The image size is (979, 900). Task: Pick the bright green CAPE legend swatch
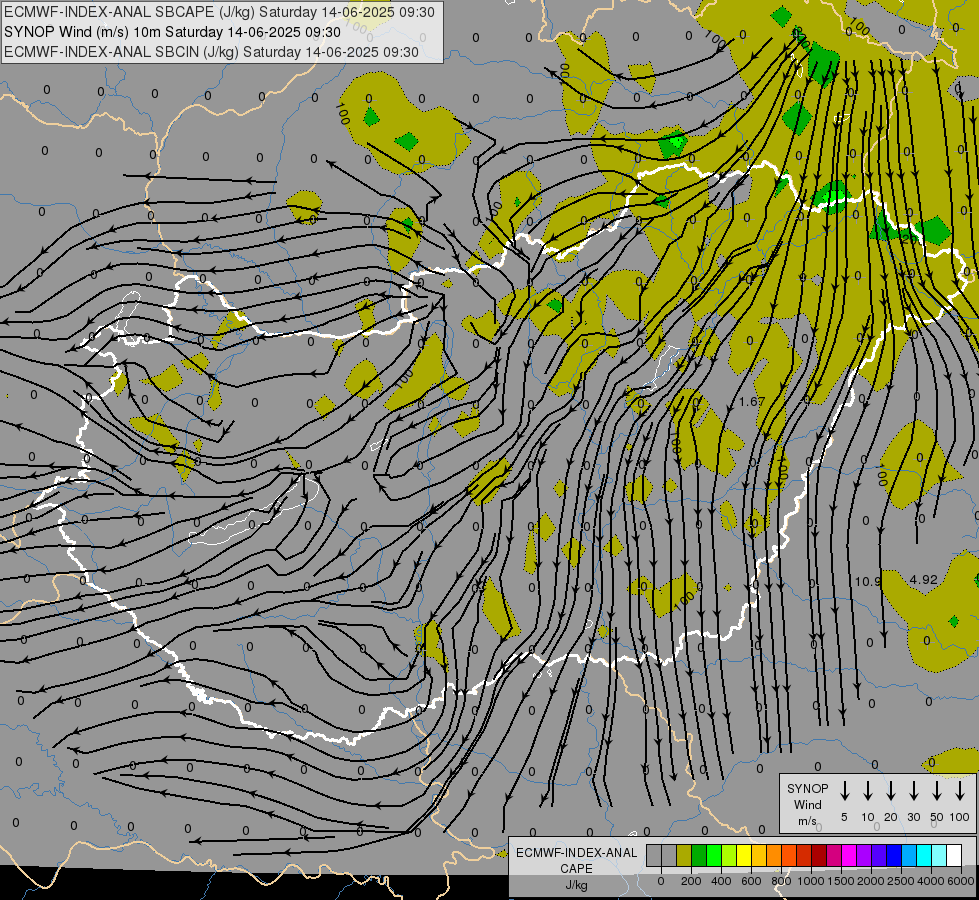(714, 856)
